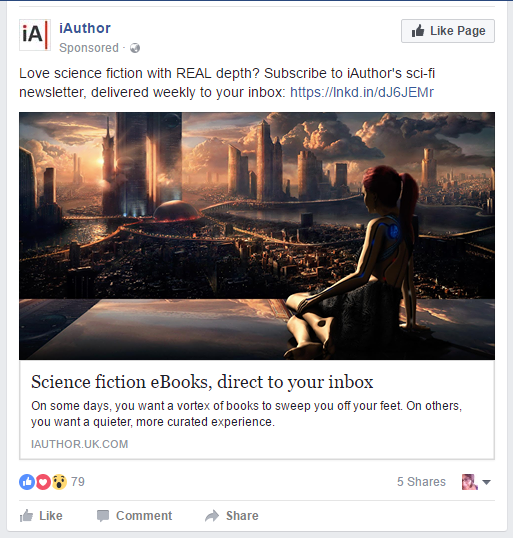Click the Comment speech bubble icon
513x538 pixels.
point(103,516)
